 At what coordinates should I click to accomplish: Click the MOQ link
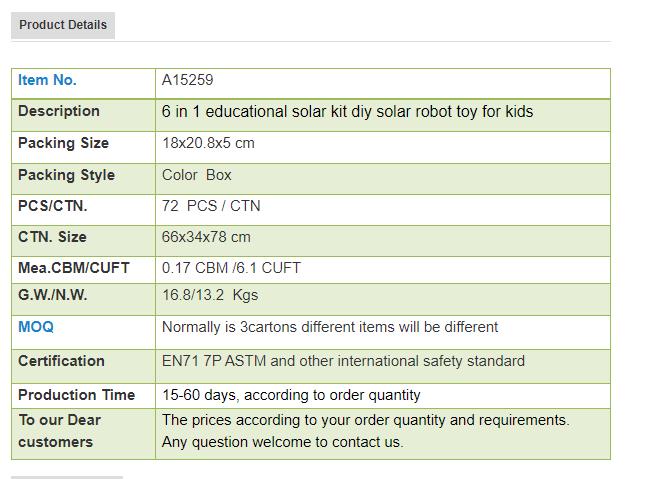click(36, 327)
